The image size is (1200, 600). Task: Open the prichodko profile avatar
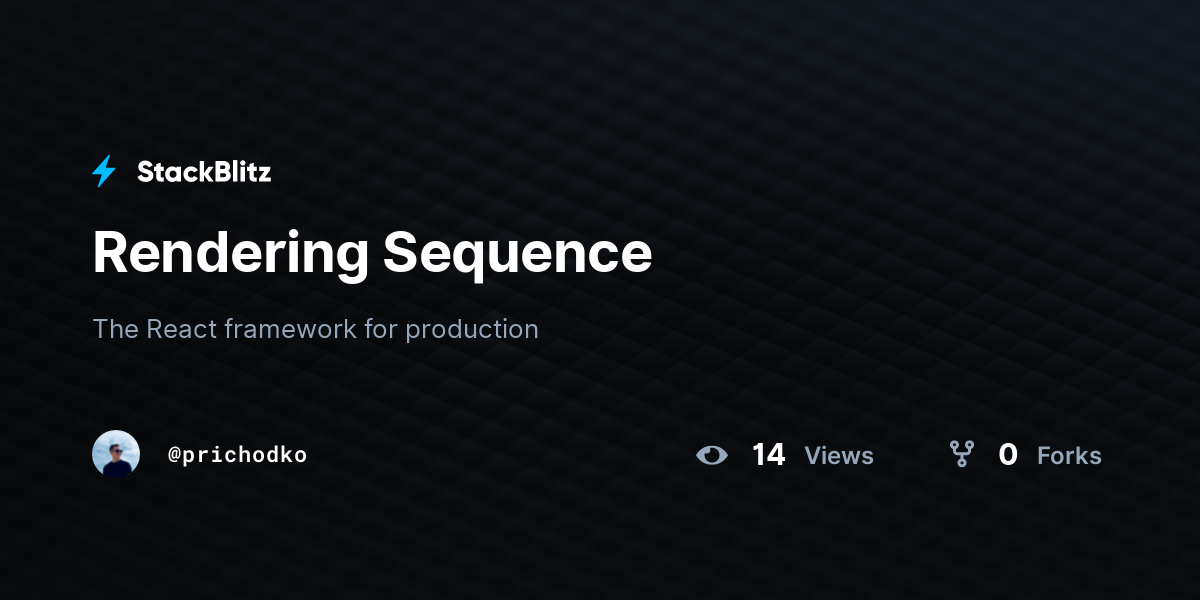click(x=116, y=454)
